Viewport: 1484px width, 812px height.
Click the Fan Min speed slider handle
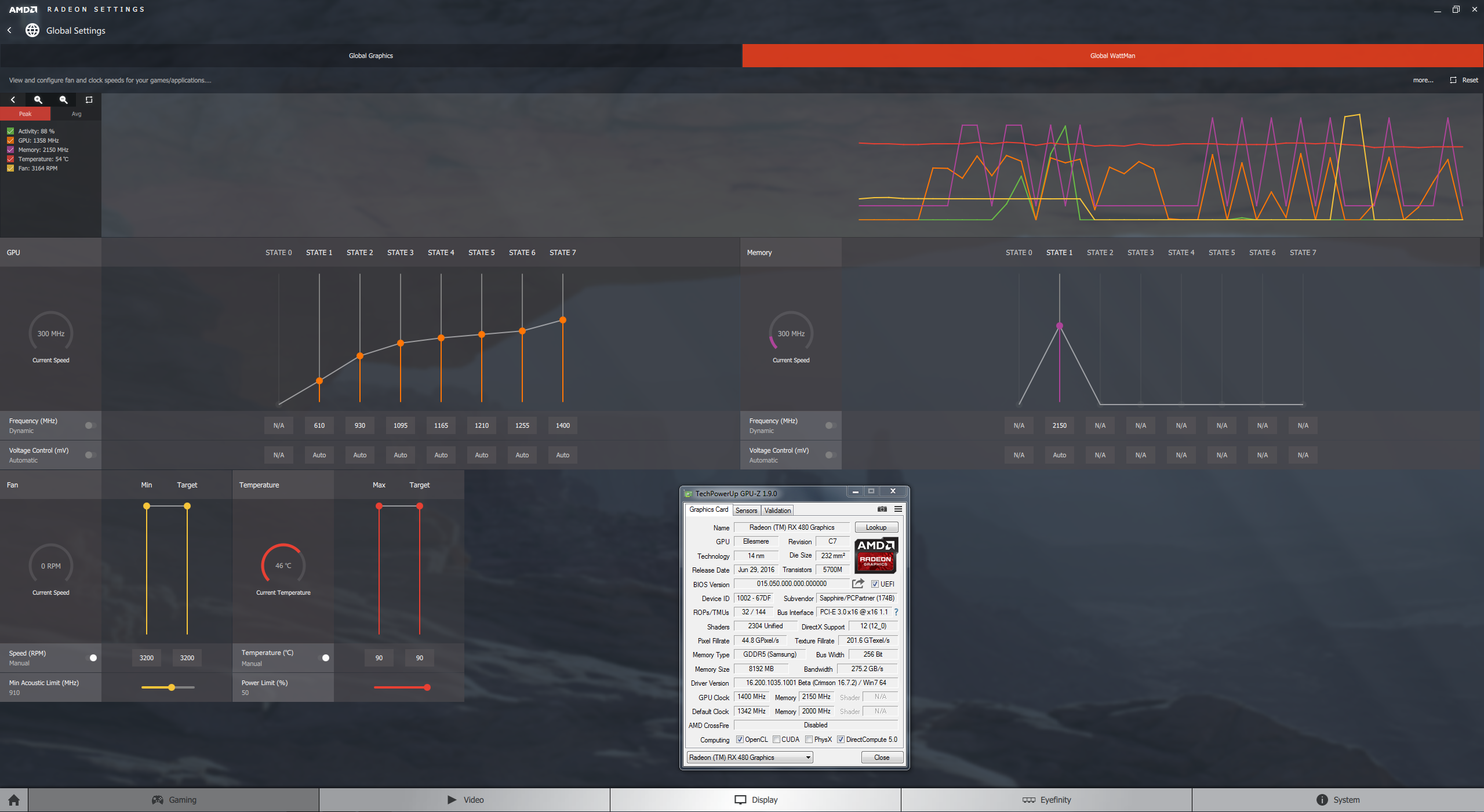pyautogui.click(x=147, y=506)
